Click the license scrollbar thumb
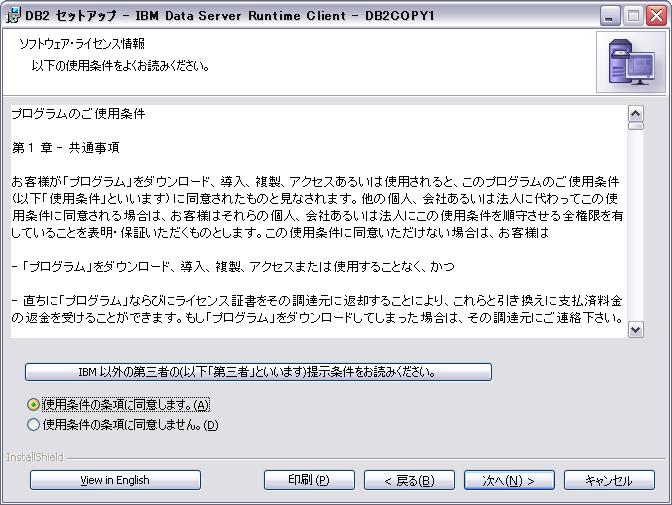 click(x=636, y=126)
